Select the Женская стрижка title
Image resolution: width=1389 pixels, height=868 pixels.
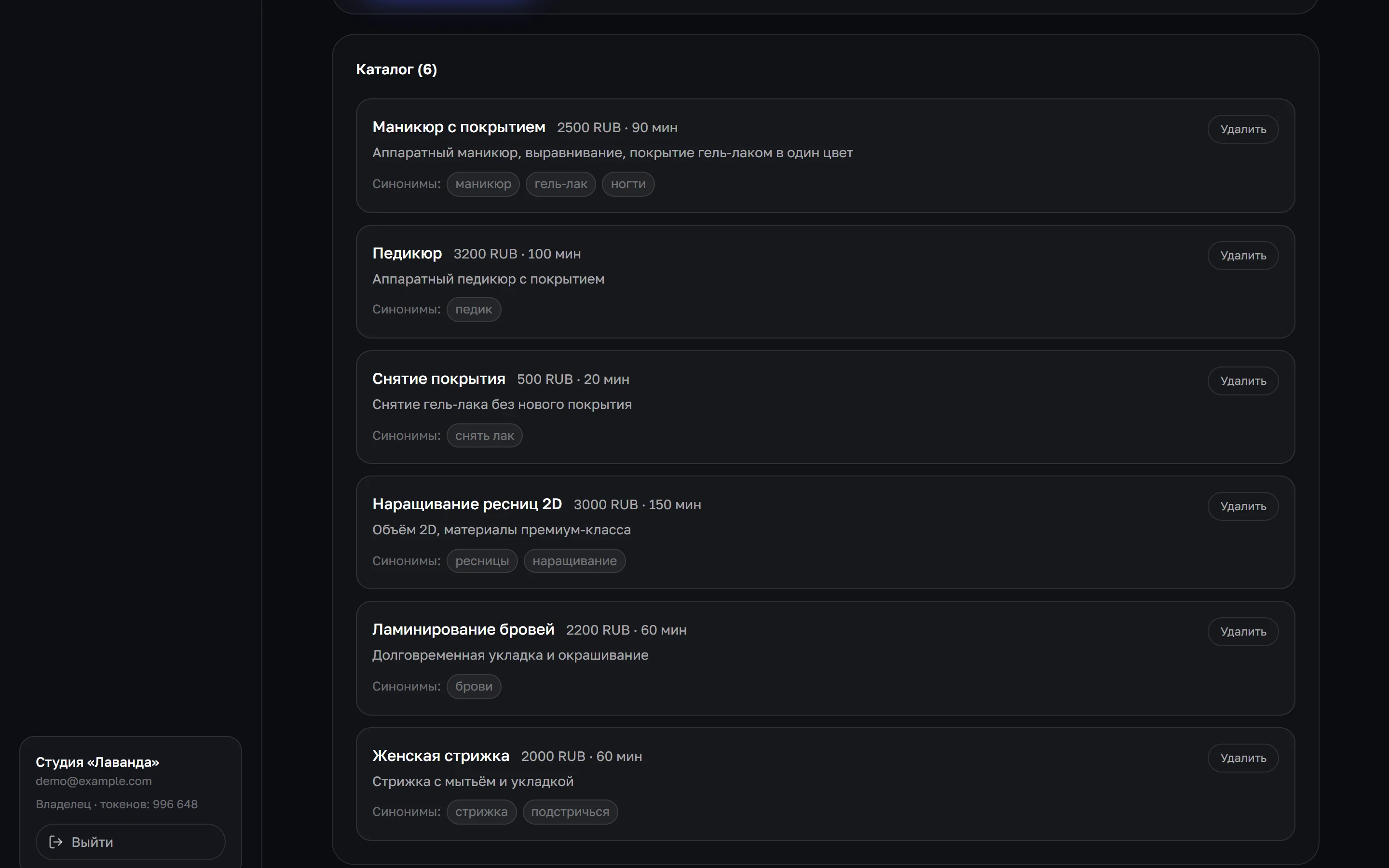441,756
